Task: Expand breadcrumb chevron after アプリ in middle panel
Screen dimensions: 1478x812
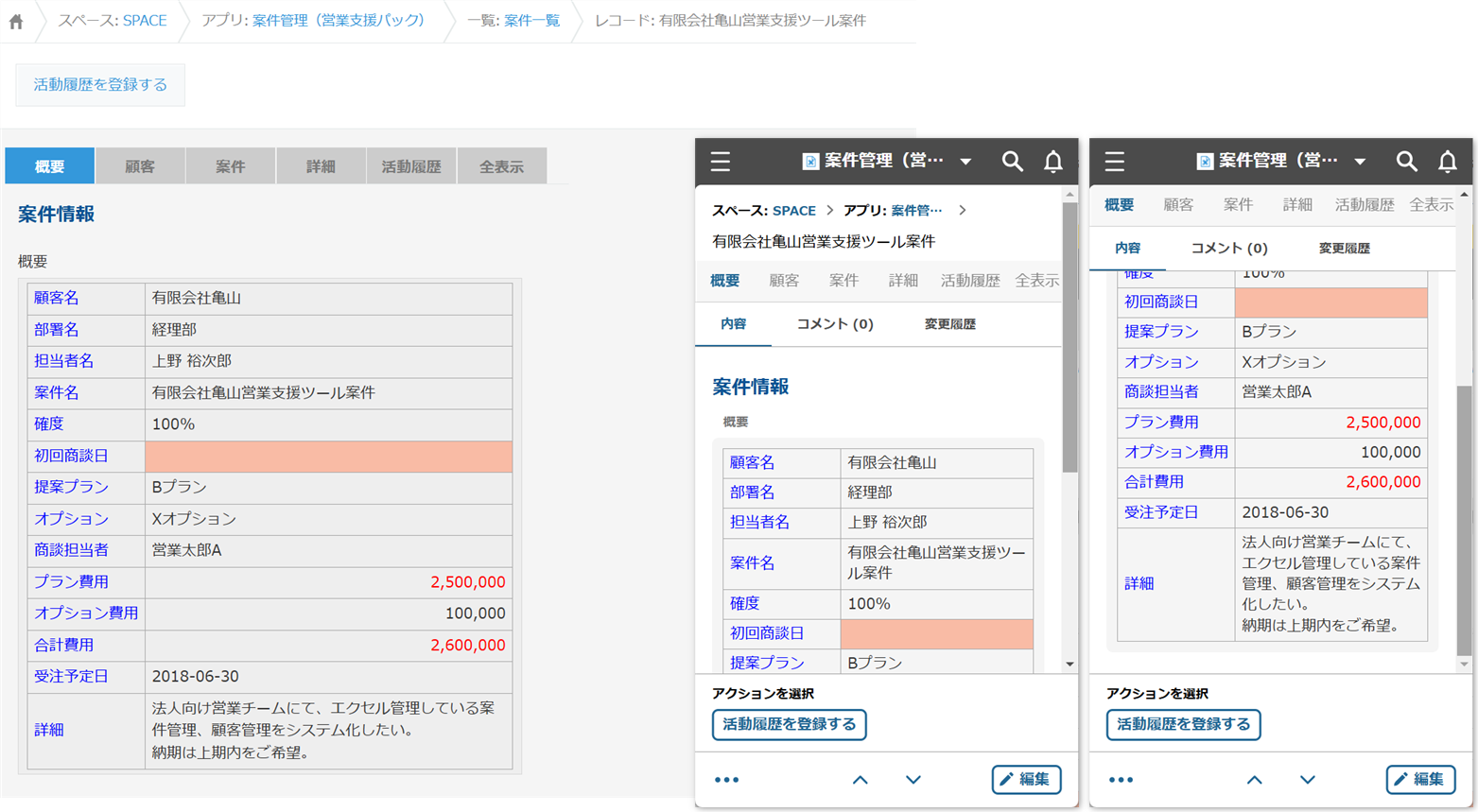Action: [x=962, y=210]
